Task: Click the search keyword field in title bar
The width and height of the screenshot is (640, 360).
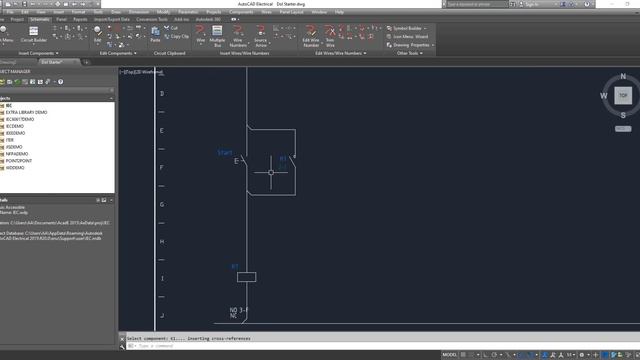Action: (x=476, y=4)
